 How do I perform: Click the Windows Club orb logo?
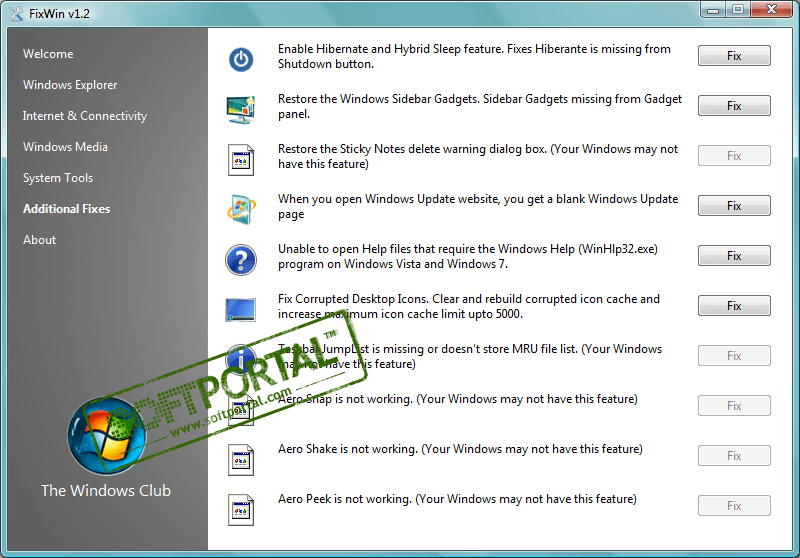coord(107,436)
